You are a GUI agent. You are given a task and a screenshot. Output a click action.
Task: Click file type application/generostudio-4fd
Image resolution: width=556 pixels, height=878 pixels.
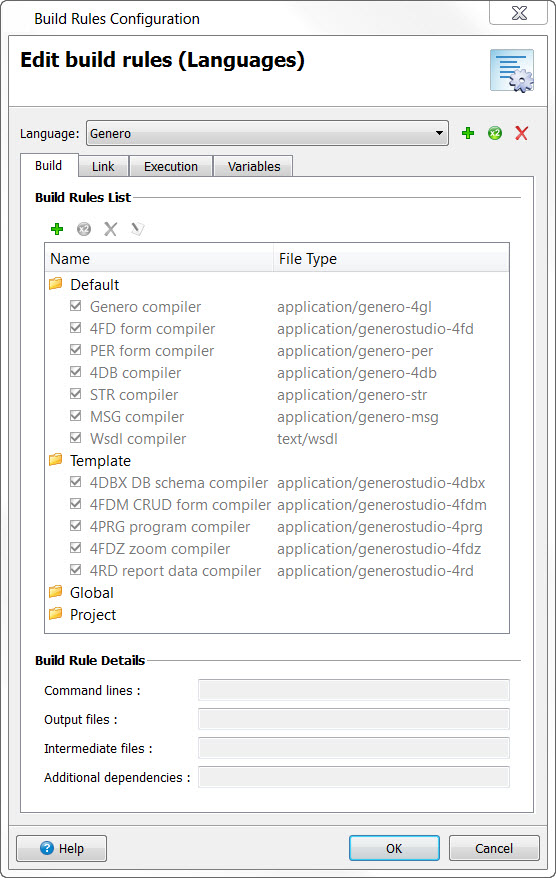point(375,329)
